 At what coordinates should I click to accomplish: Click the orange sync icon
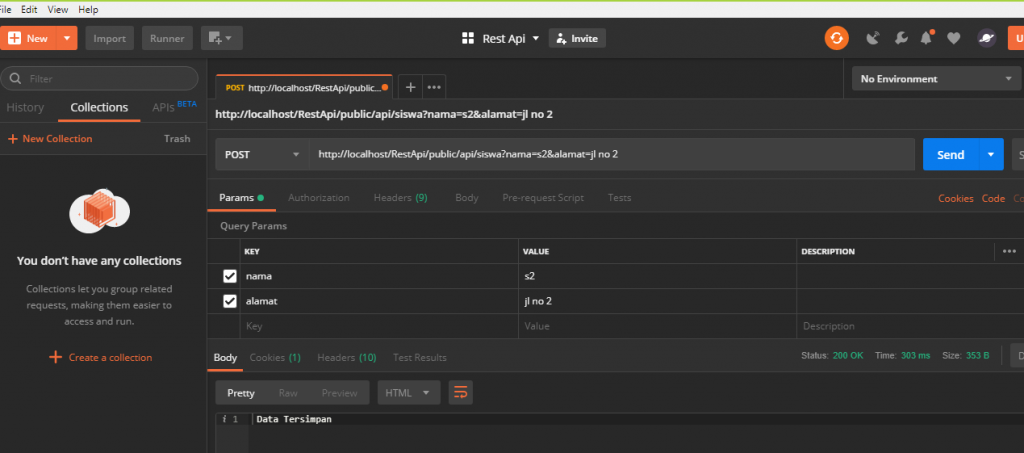[836, 38]
